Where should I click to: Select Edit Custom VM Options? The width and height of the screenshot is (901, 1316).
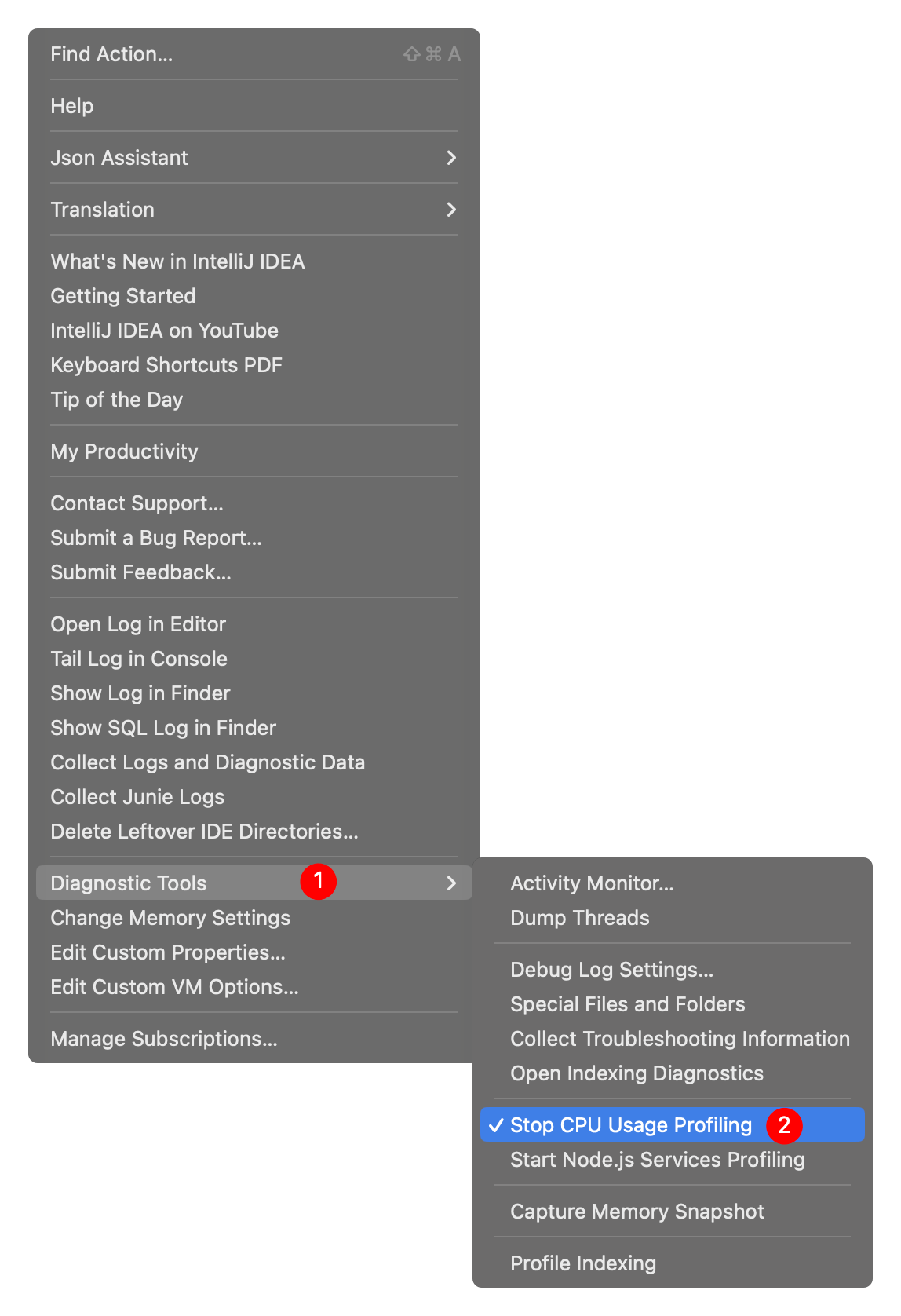click(x=174, y=987)
